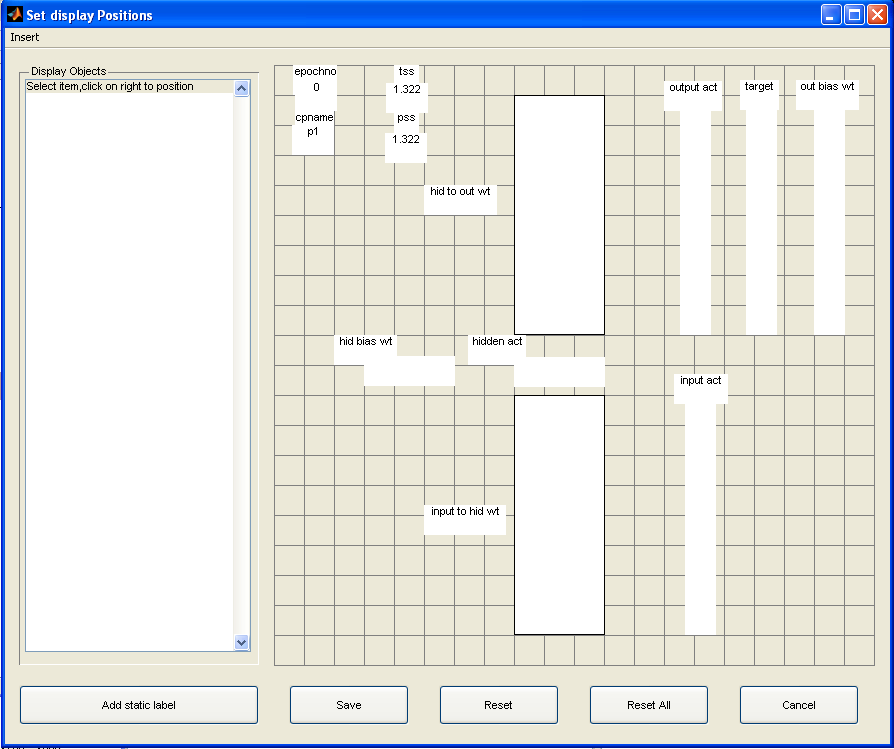Click the Add static label button

coord(139,705)
